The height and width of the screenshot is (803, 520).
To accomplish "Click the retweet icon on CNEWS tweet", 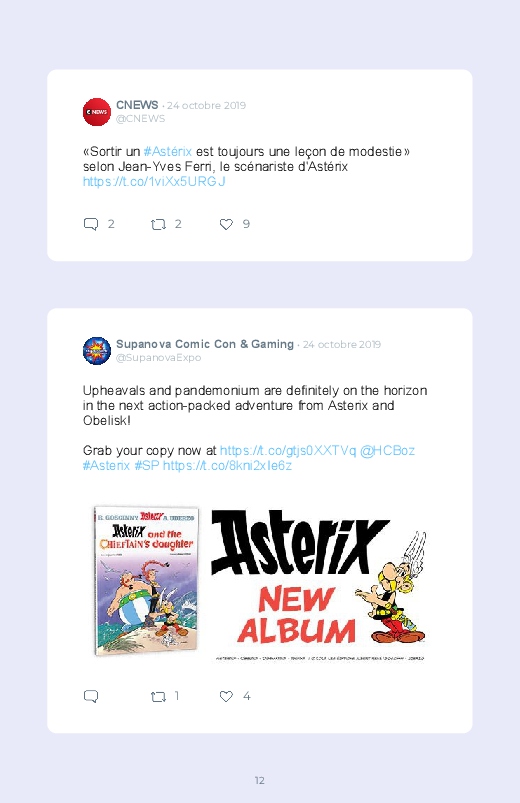I will click(x=158, y=224).
